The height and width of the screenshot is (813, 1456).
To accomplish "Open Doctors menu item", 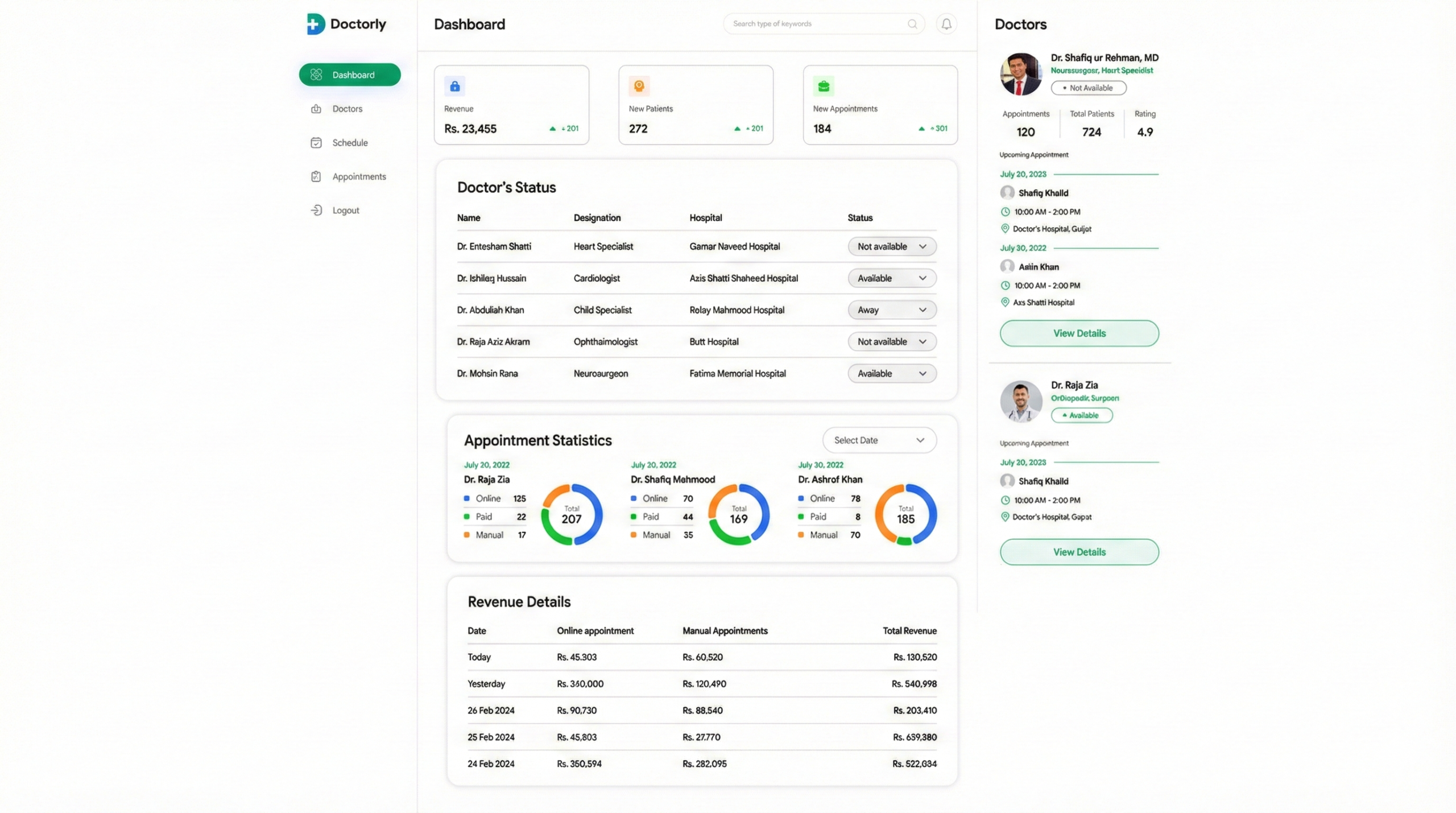I will pos(348,109).
